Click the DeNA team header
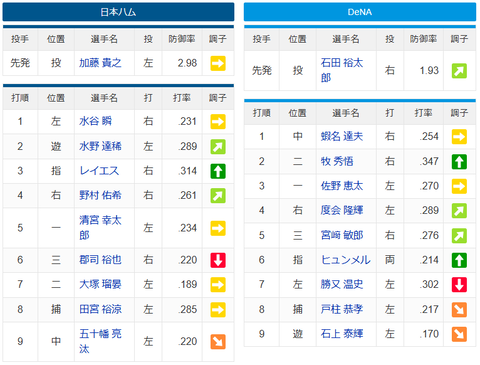Image resolution: width=480 pixels, height=365 pixels. (360, 12)
